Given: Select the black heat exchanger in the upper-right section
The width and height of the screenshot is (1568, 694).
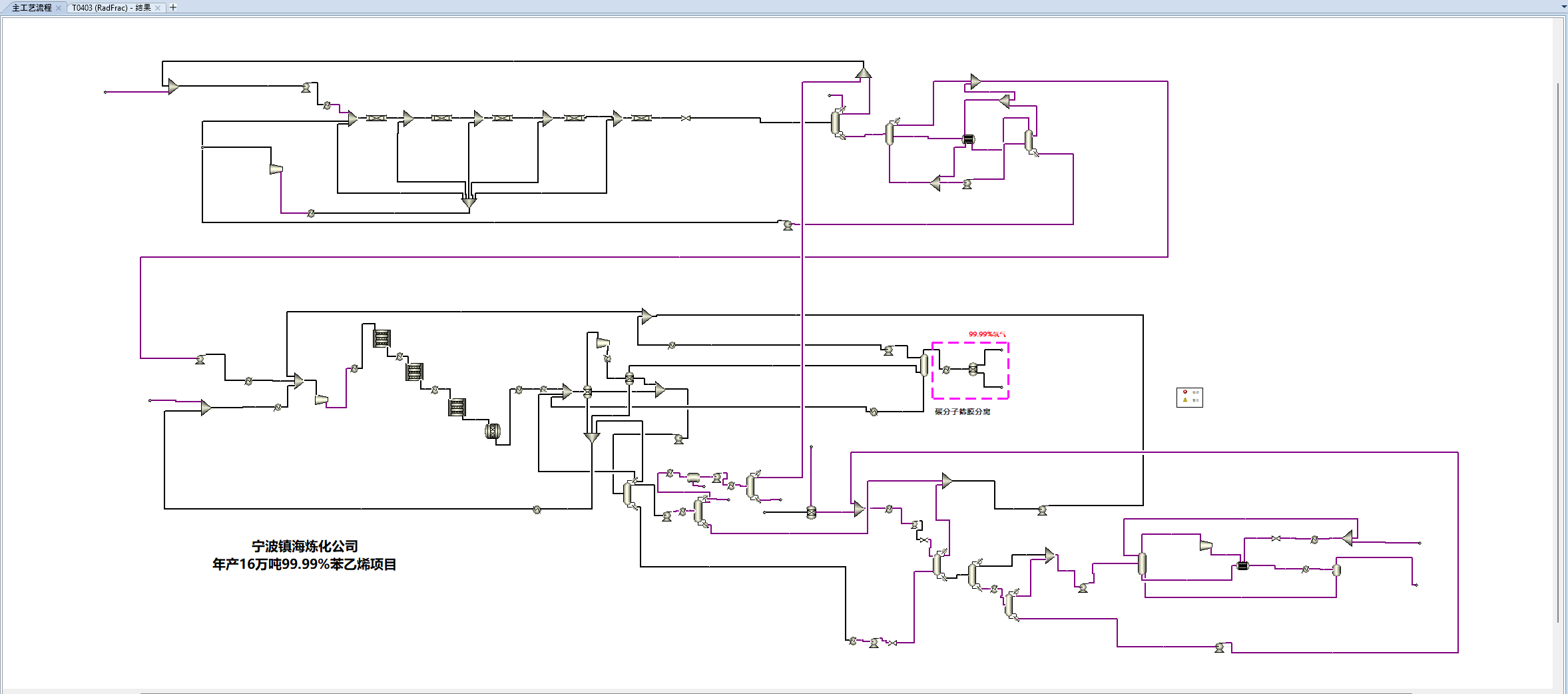Looking at the screenshot, I should click(x=969, y=139).
